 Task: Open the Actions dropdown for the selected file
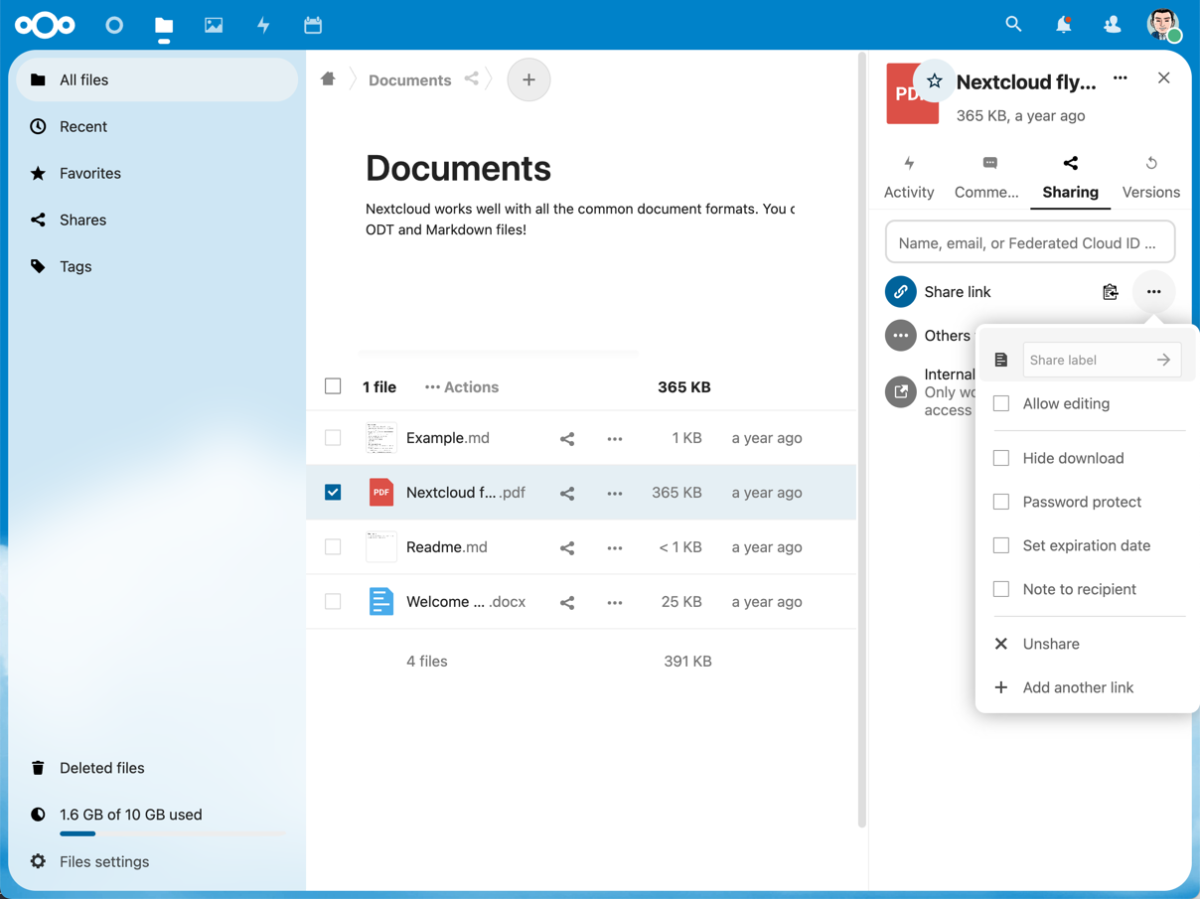point(461,387)
